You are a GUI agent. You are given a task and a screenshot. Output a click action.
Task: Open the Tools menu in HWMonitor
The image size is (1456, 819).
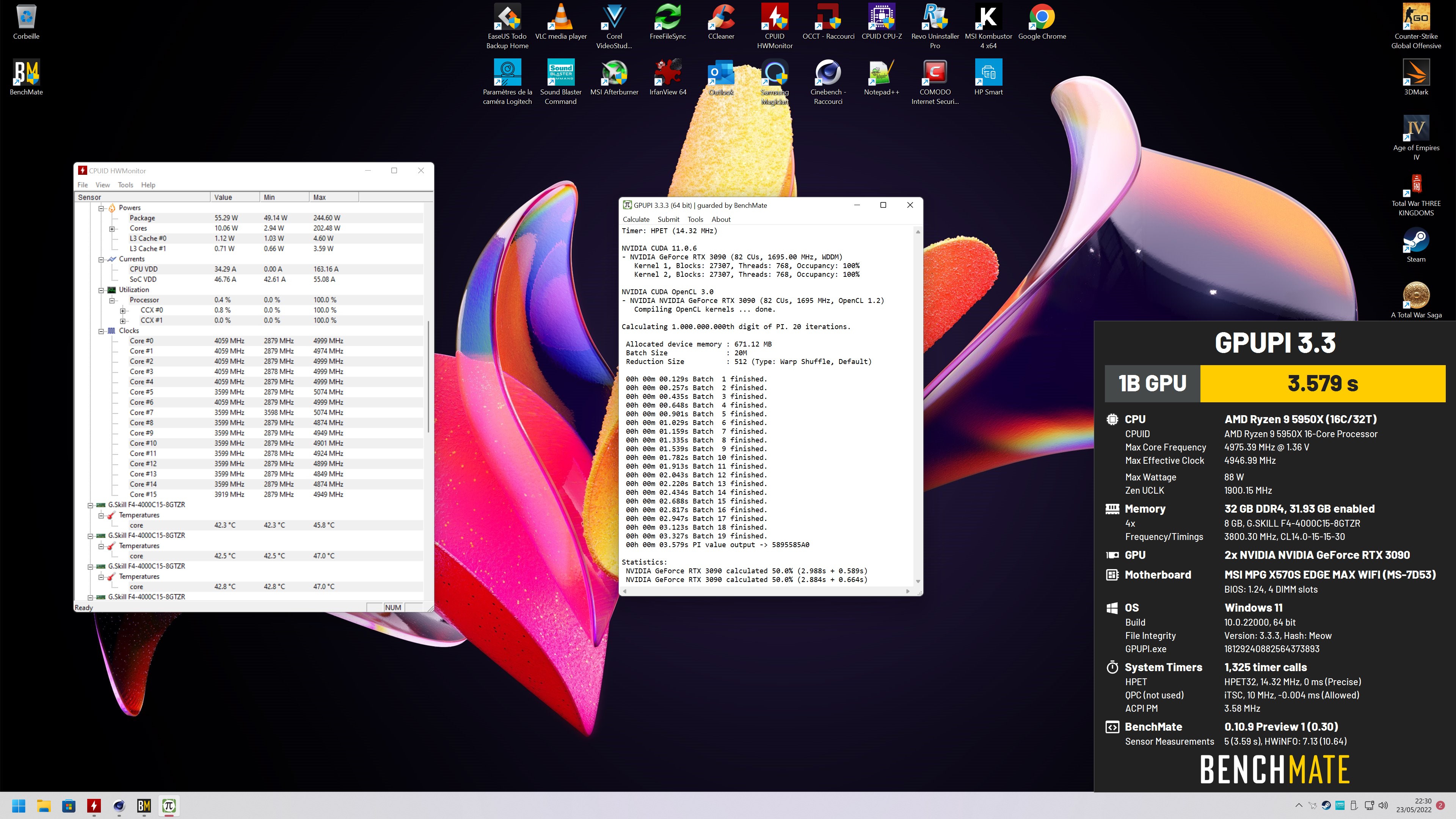point(126,185)
